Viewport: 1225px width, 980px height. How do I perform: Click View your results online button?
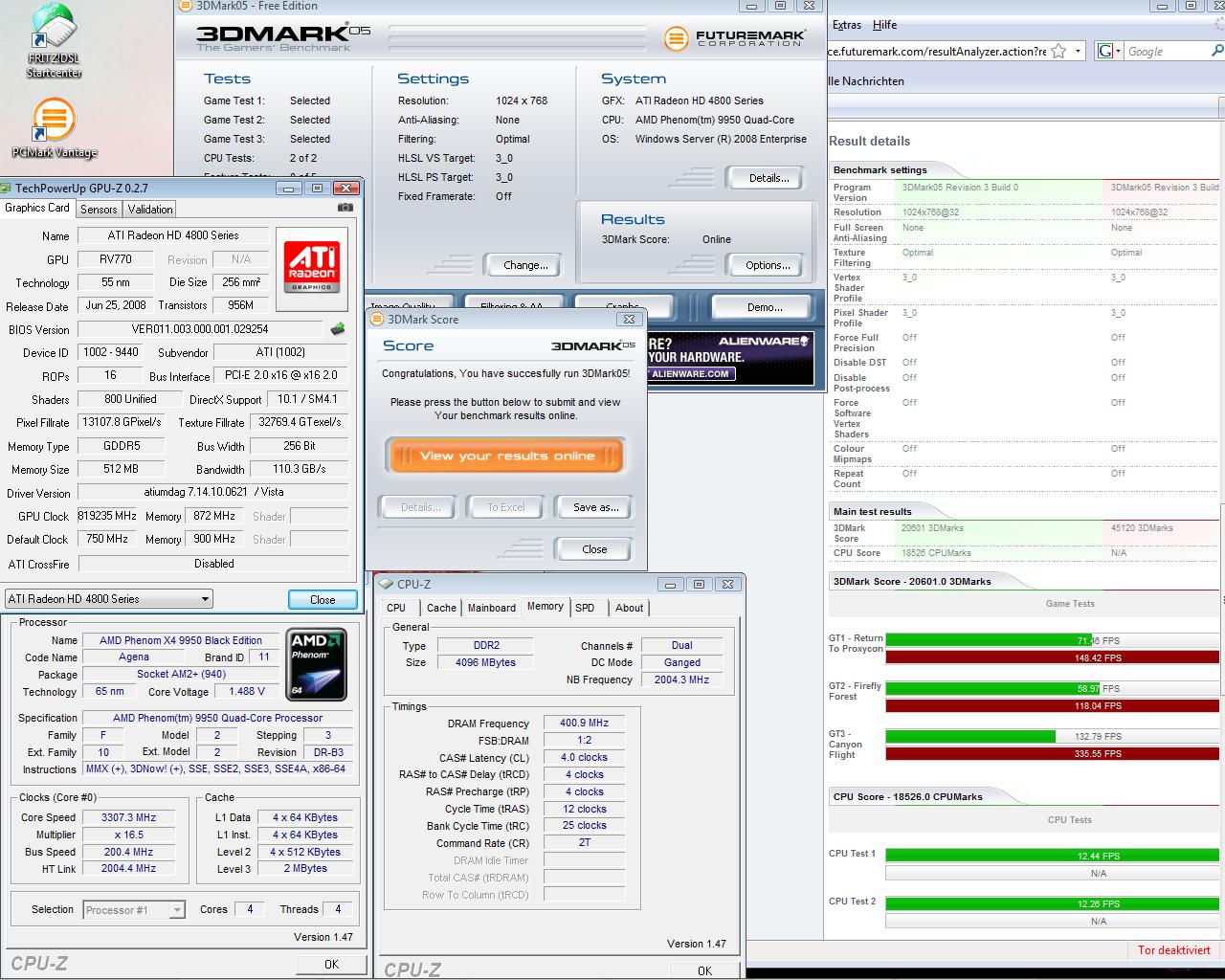point(507,456)
